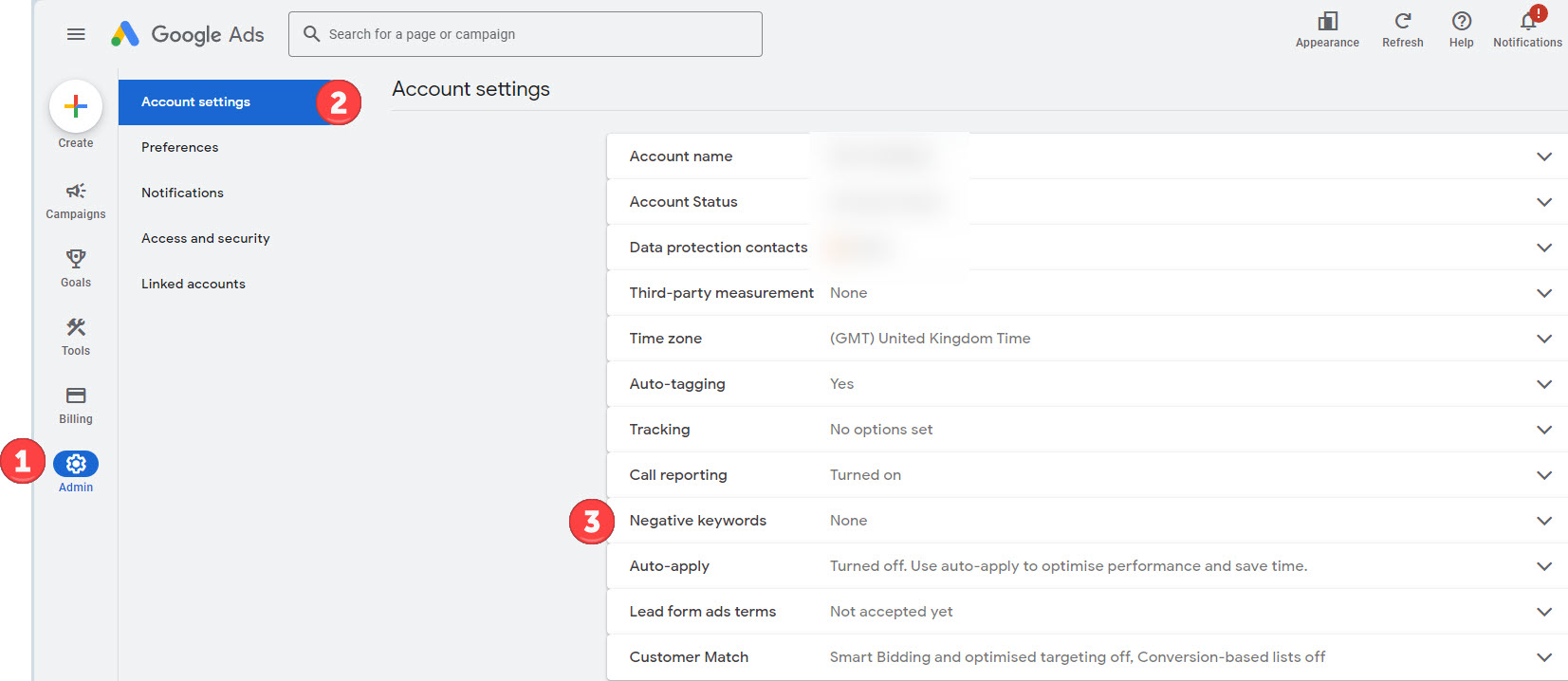1568x681 pixels.
Task: Open the hamburger main menu
Action: tap(76, 34)
